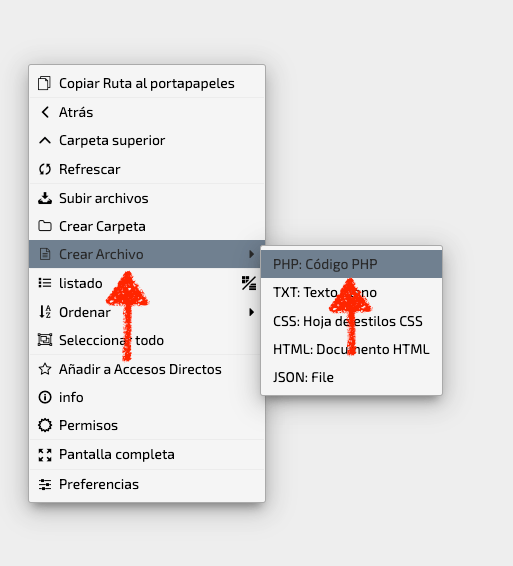513x566 pixels.
Task: Select JSON: File entry
Action: coord(351,377)
